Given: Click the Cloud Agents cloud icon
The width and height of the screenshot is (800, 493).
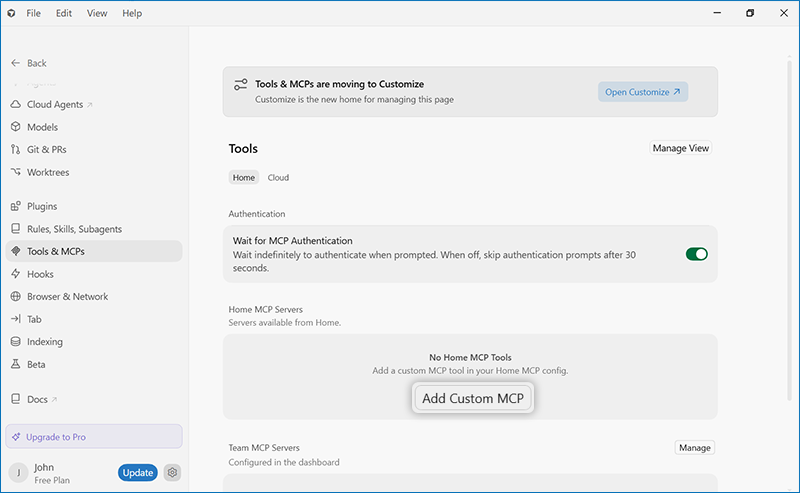Looking at the screenshot, I should (x=16, y=104).
